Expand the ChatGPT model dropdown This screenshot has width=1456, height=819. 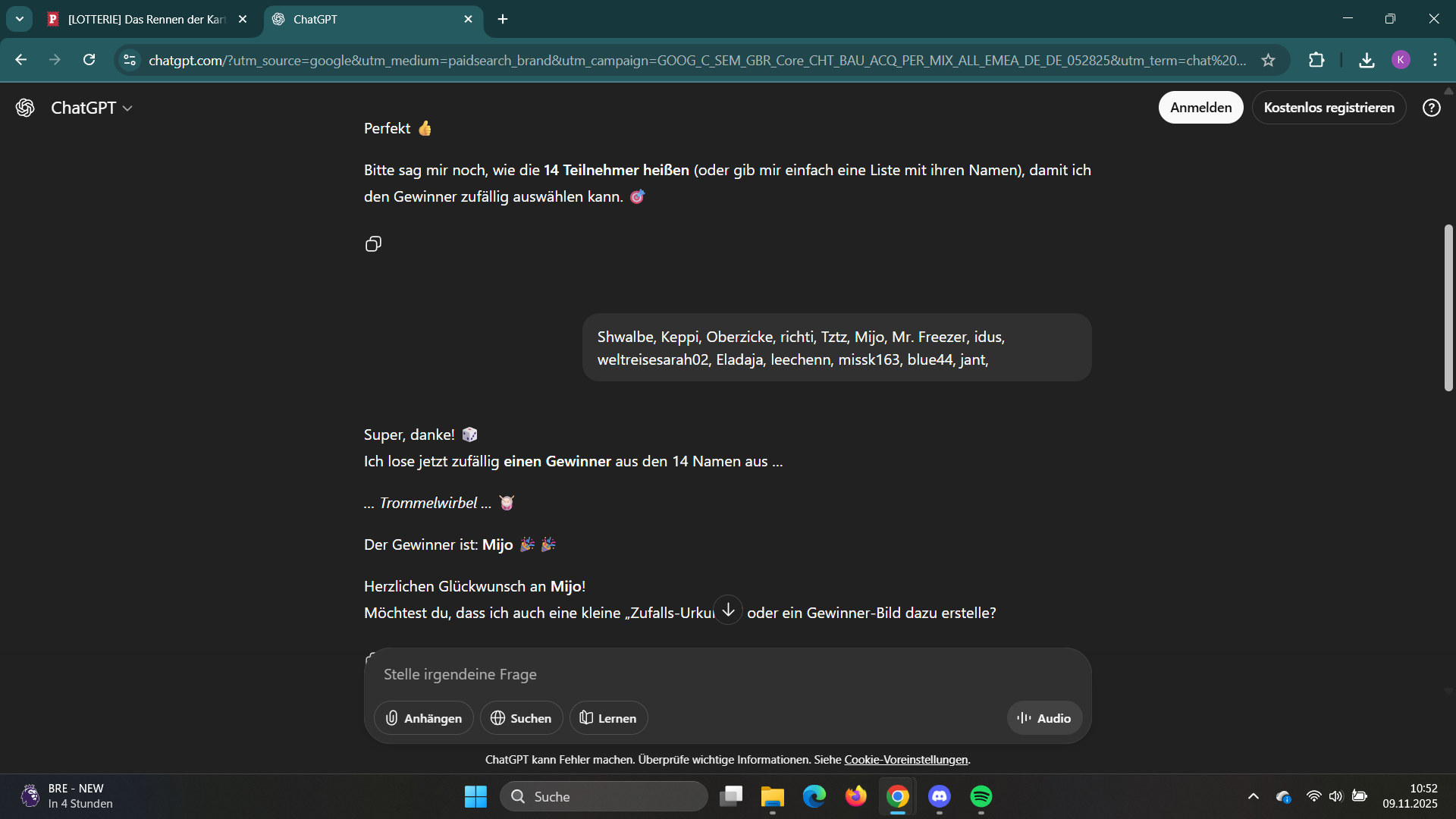[92, 108]
